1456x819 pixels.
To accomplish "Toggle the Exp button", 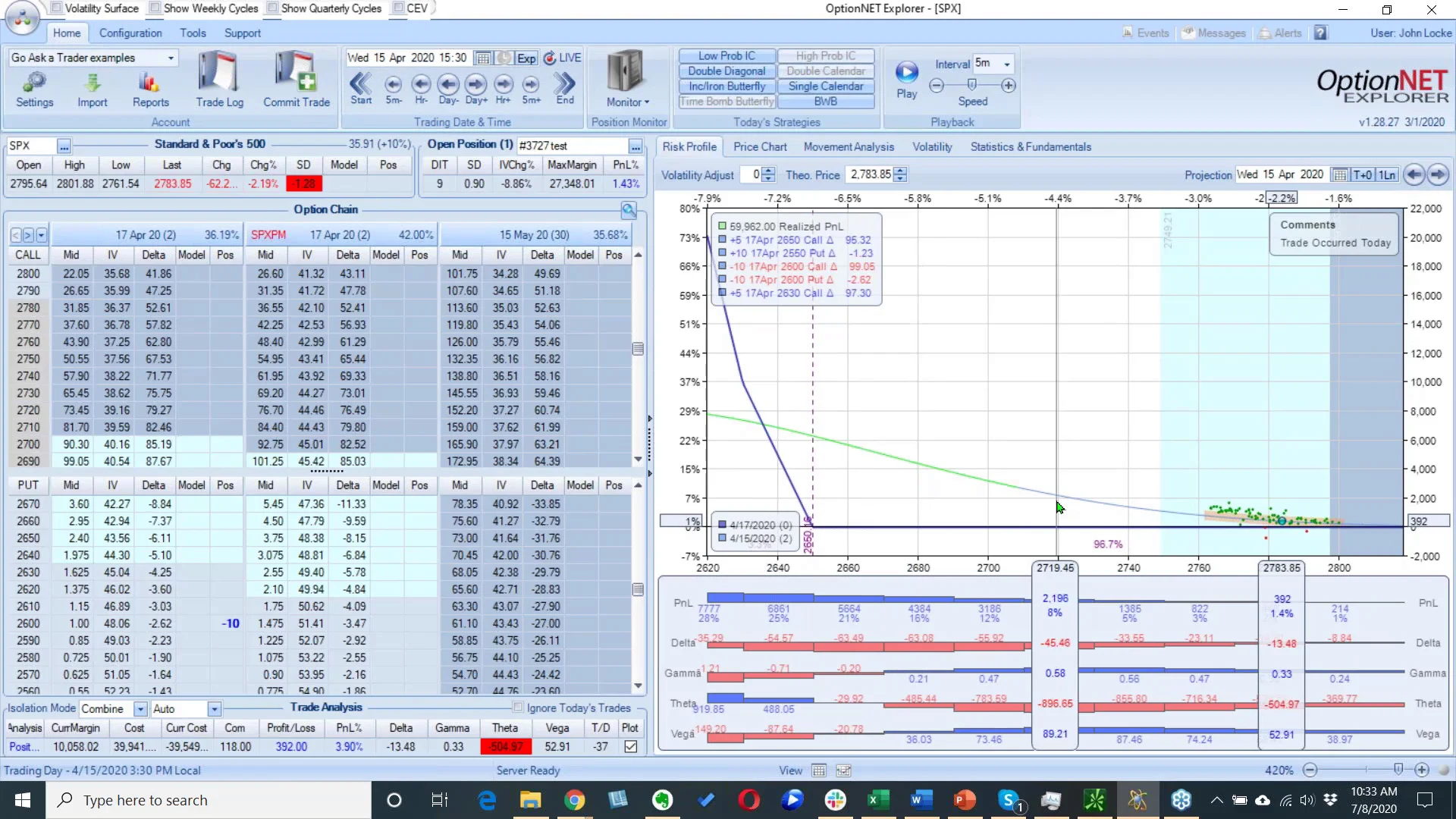I will pos(526,58).
